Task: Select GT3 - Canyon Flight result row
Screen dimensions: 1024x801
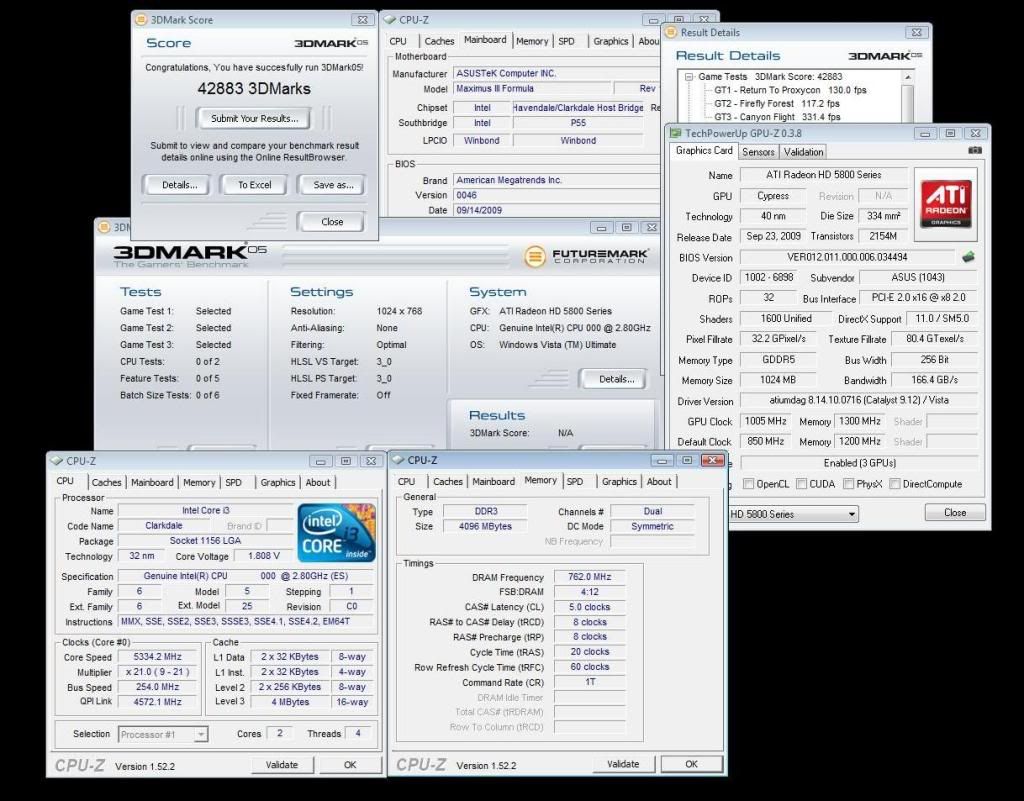Action: coord(777,117)
